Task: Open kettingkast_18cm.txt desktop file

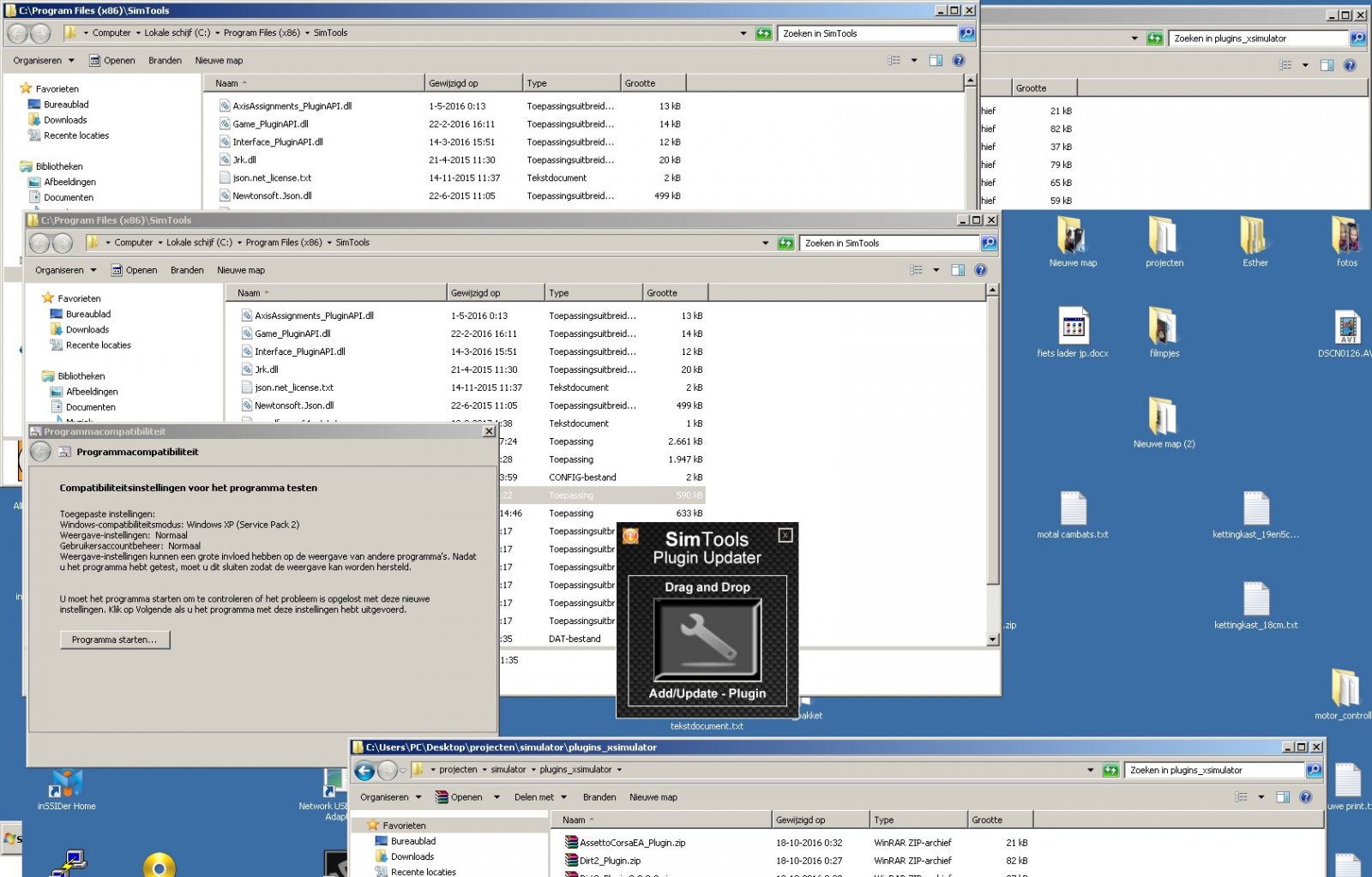Action: coord(1255,605)
